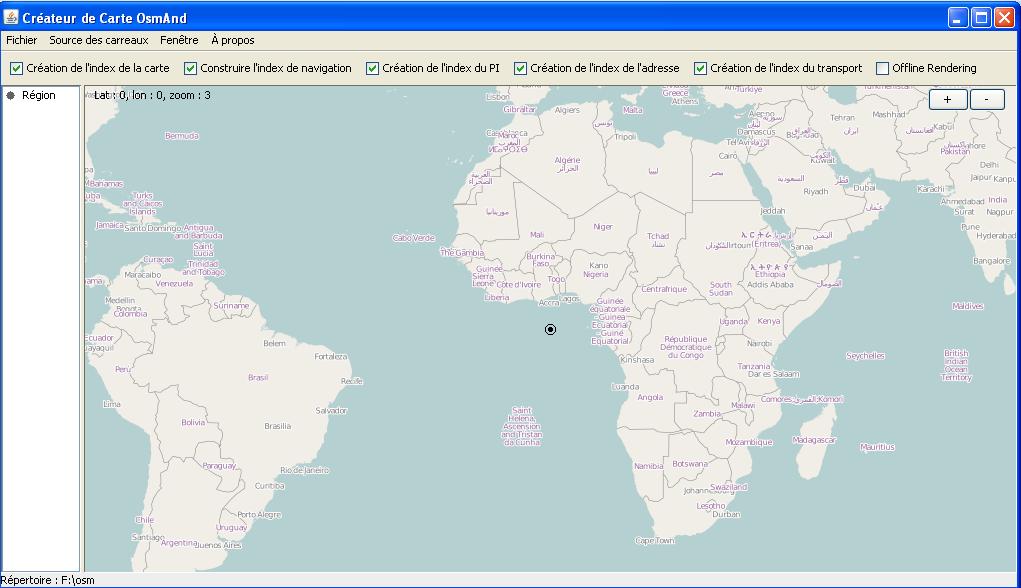The image size is (1021, 588).
Task: Open the Fenêtre menu
Action: pyautogui.click(x=179, y=40)
